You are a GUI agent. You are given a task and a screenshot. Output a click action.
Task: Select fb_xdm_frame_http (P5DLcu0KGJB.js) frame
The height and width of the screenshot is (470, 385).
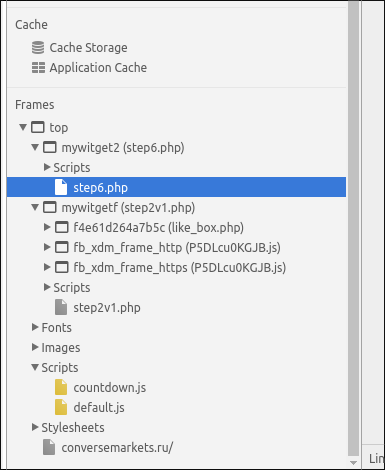point(177,248)
